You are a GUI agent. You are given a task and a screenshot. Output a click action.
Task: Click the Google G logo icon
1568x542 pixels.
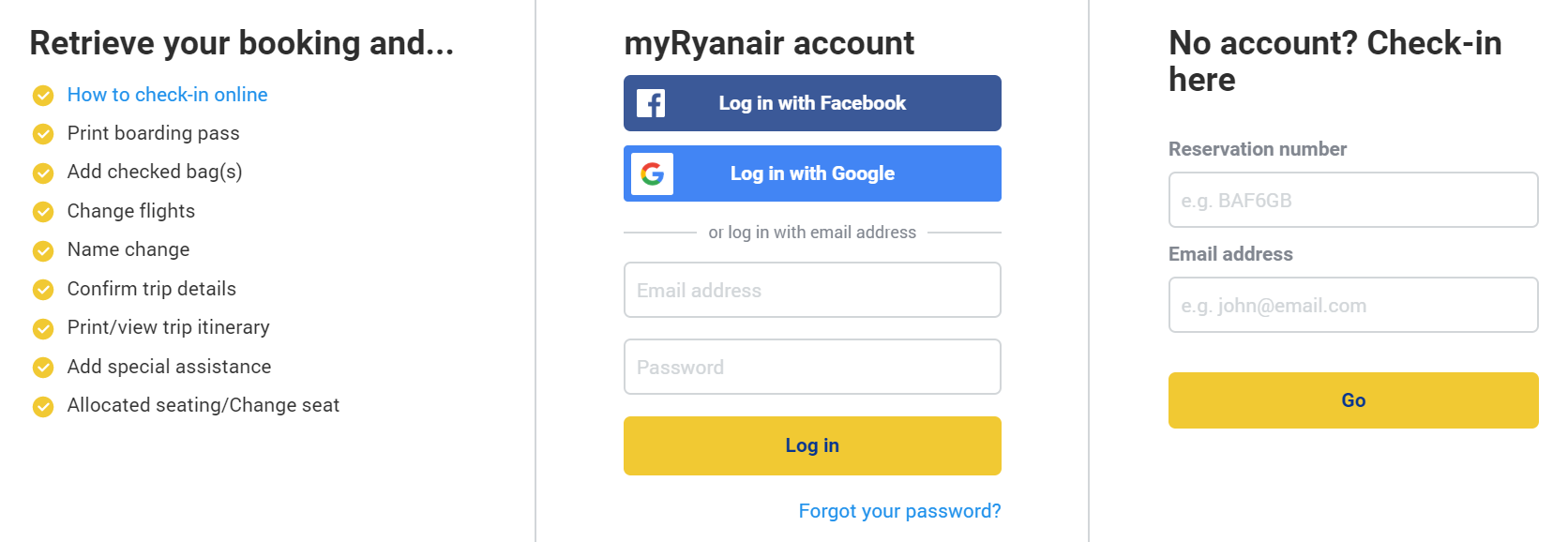[x=652, y=173]
